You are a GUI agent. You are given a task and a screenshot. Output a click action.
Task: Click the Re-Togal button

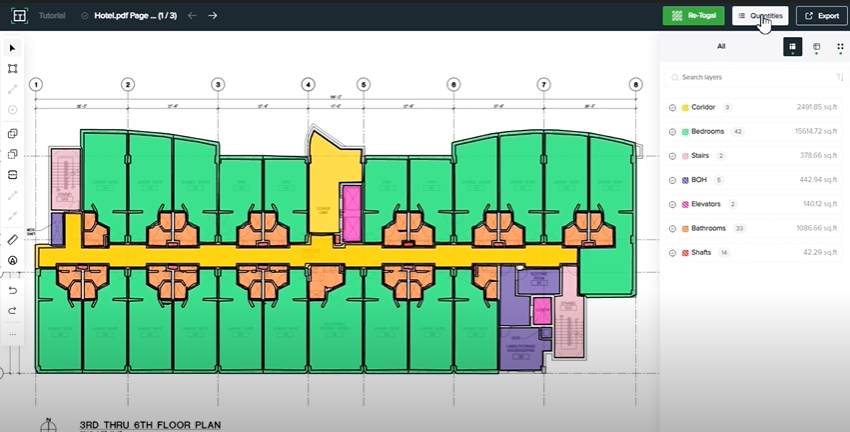(x=693, y=16)
